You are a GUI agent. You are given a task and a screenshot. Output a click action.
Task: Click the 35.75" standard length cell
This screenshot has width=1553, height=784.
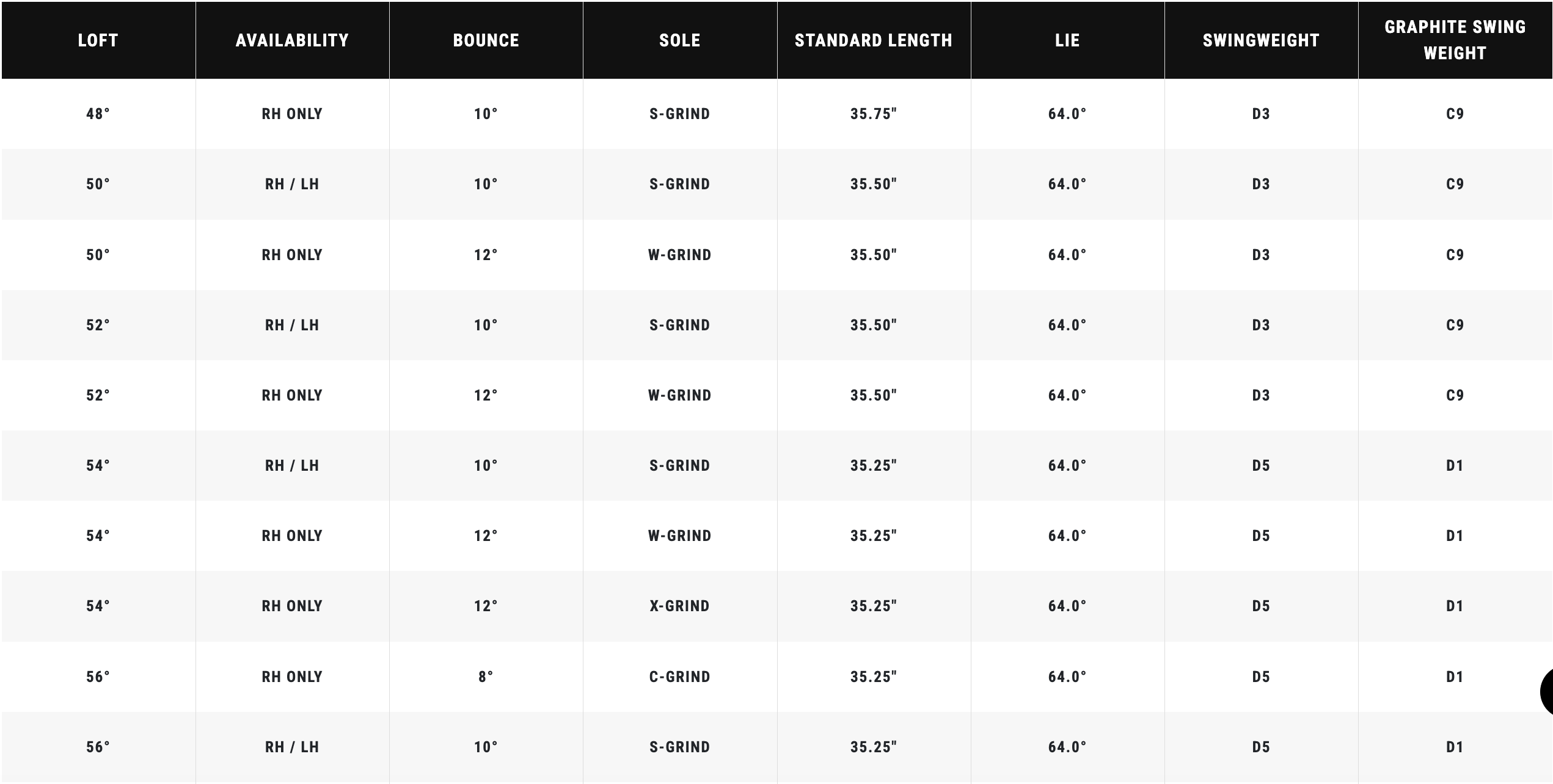pyautogui.click(x=873, y=114)
